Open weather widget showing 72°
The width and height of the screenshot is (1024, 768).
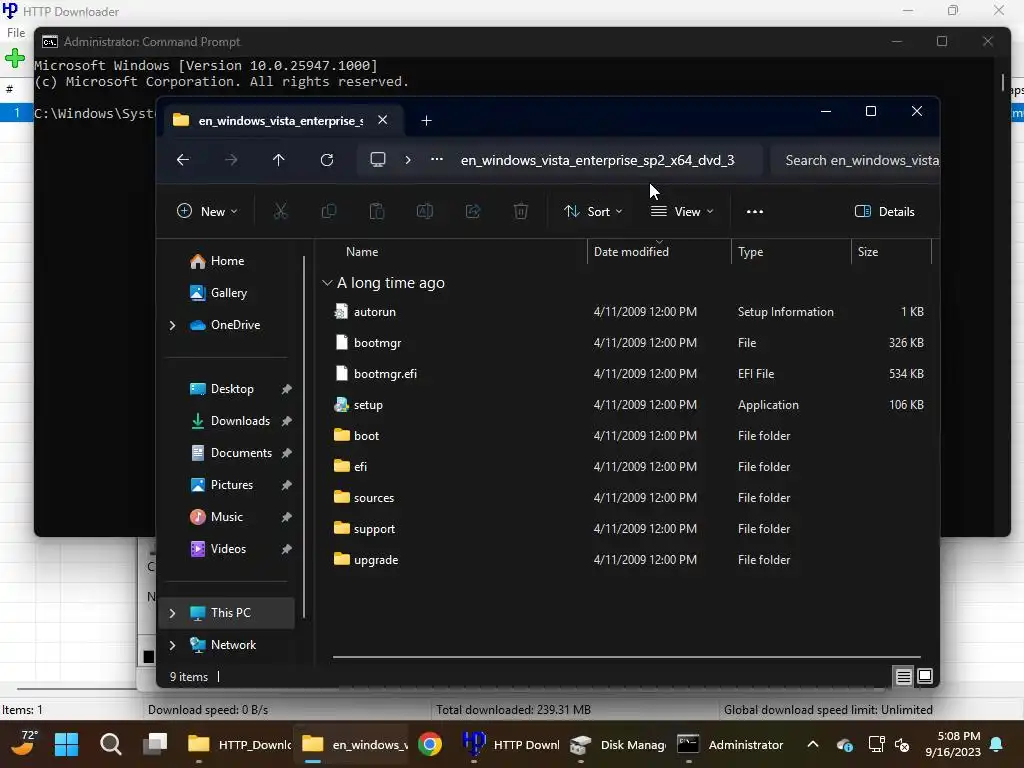[24, 743]
